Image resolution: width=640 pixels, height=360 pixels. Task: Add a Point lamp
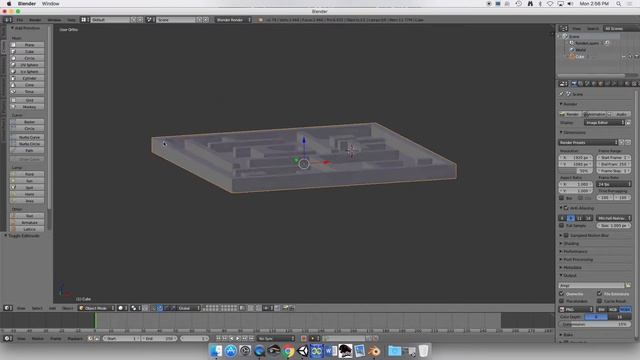(x=27, y=174)
